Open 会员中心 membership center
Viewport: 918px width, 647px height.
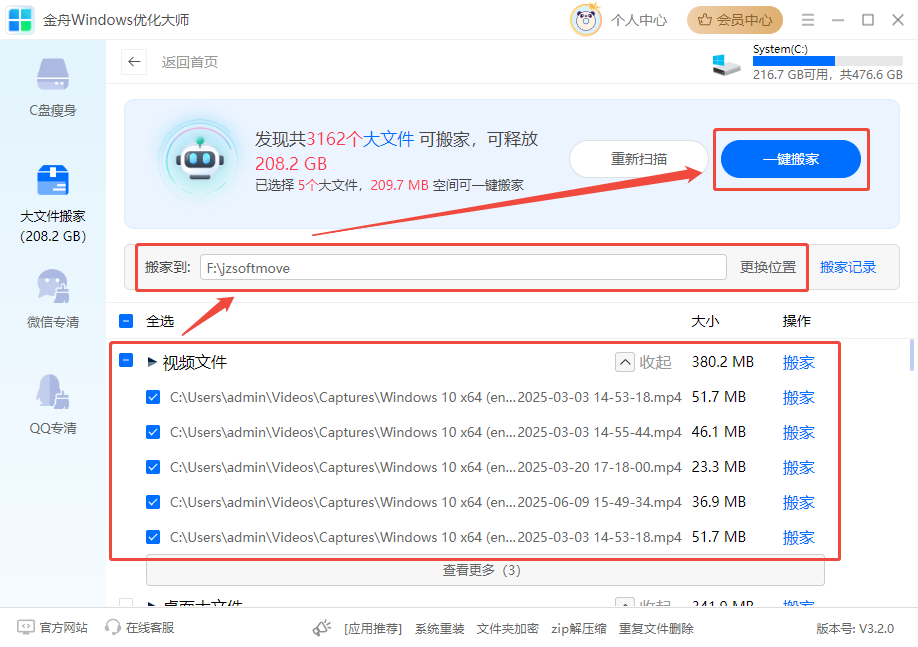coord(735,20)
